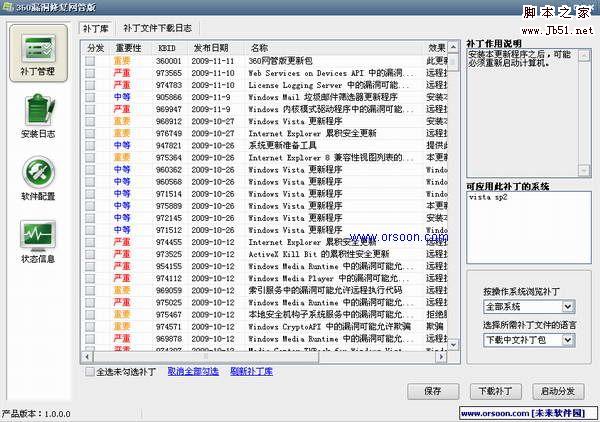Screen dimensions: 600x422
Task: Tick the checkbox for KBID 360001
Action: click(x=90, y=61)
